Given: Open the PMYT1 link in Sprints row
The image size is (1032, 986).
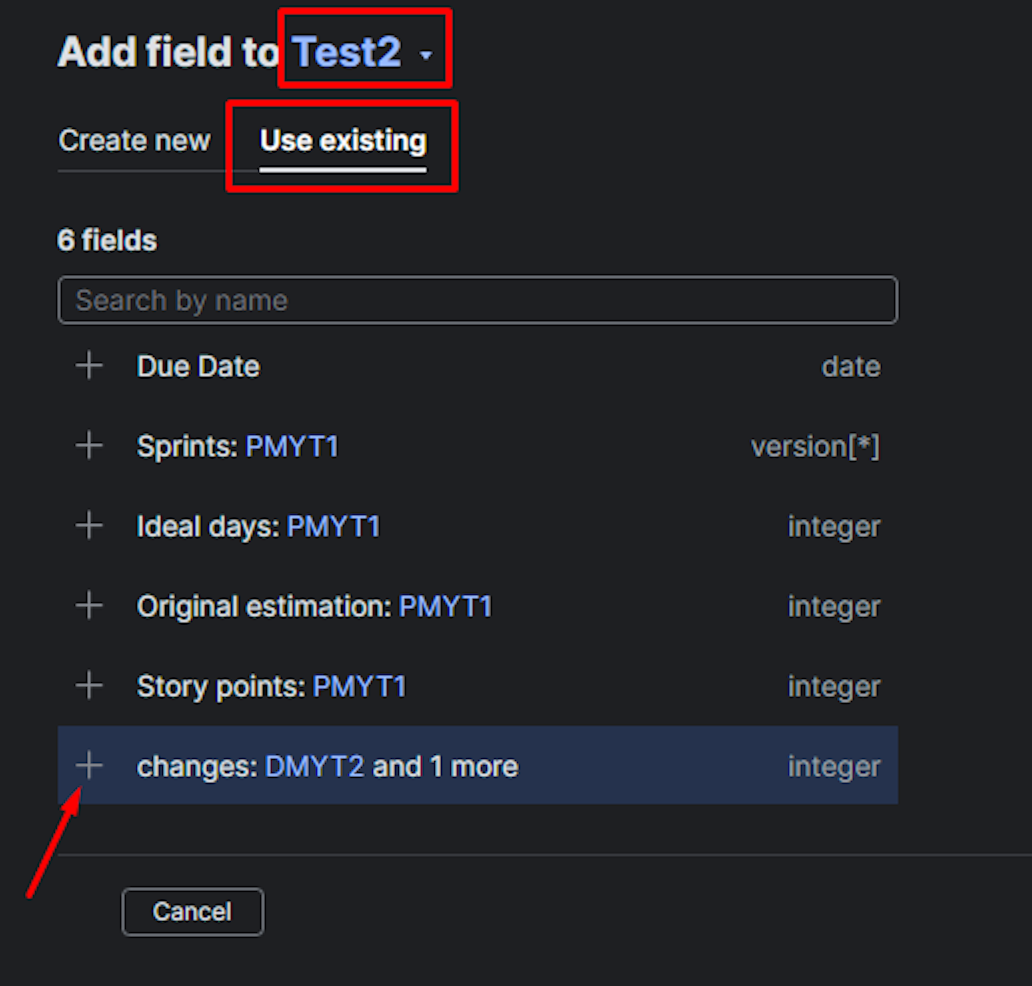Looking at the screenshot, I should [292, 446].
